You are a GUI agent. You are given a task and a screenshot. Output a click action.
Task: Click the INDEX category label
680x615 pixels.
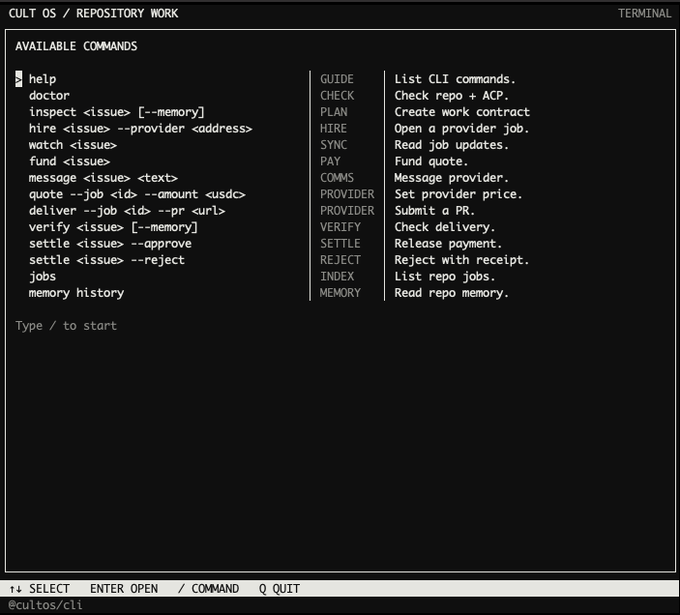pyautogui.click(x=337, y=277)
